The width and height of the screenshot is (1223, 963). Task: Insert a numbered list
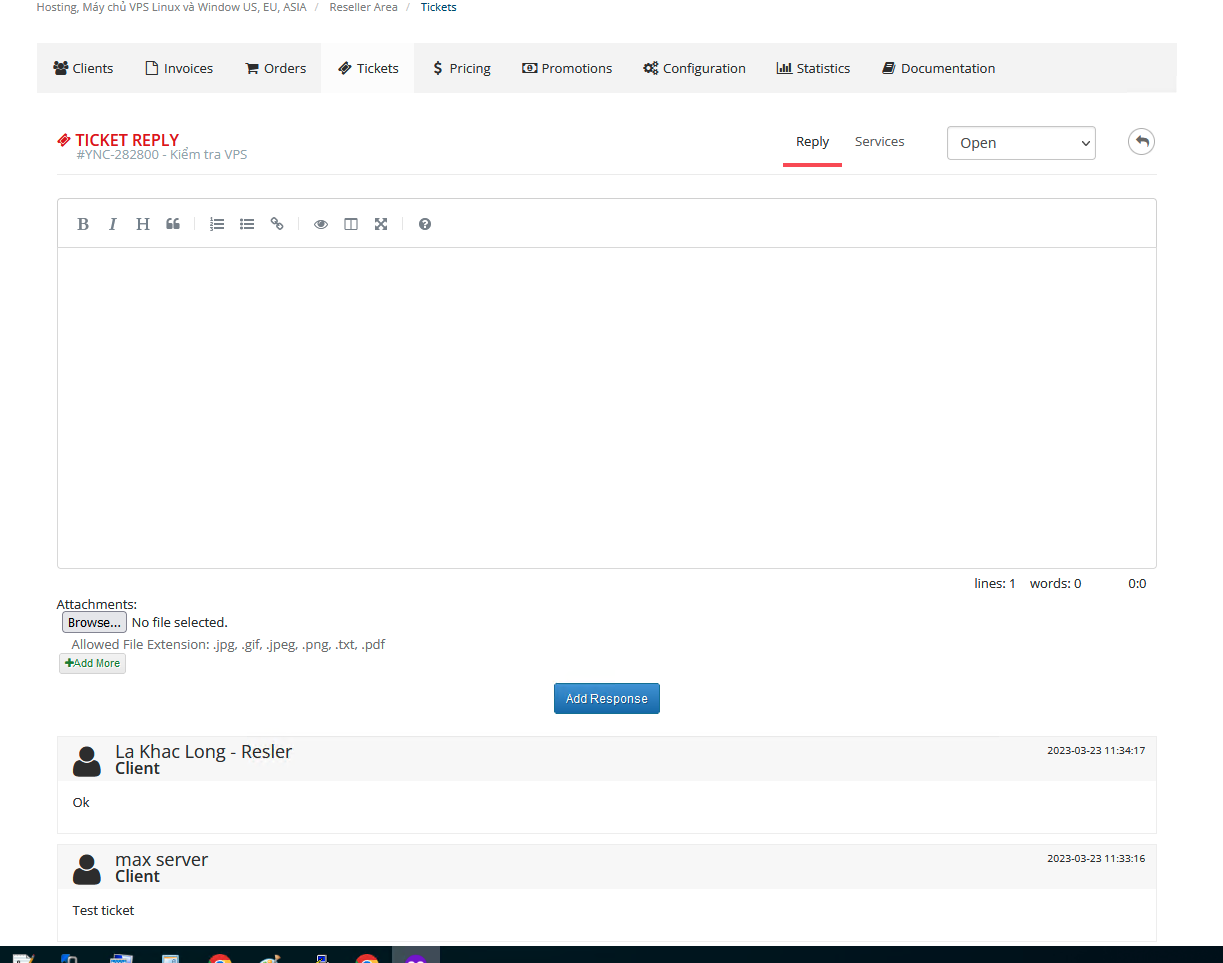(x=217, y=224)
